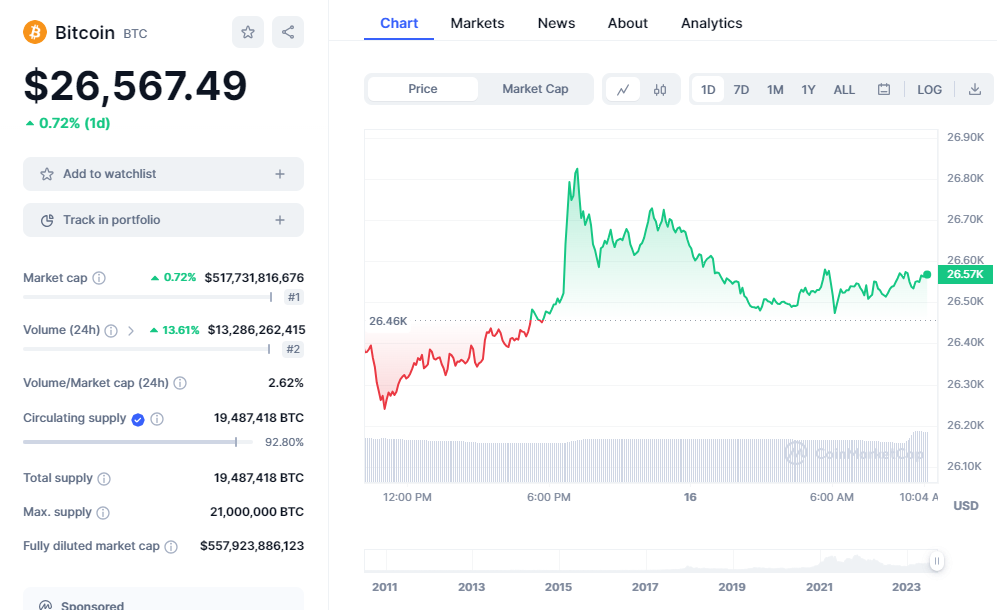
Task: Toggle LOG scale on the chart
Action: (929, 90)
